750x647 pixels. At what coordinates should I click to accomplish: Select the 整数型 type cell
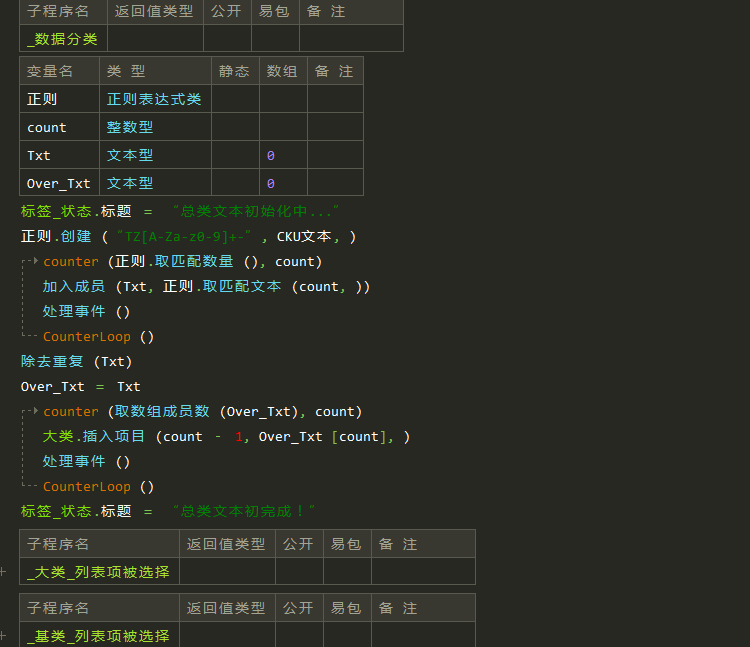pyautogui.click(x=155, y=127)
